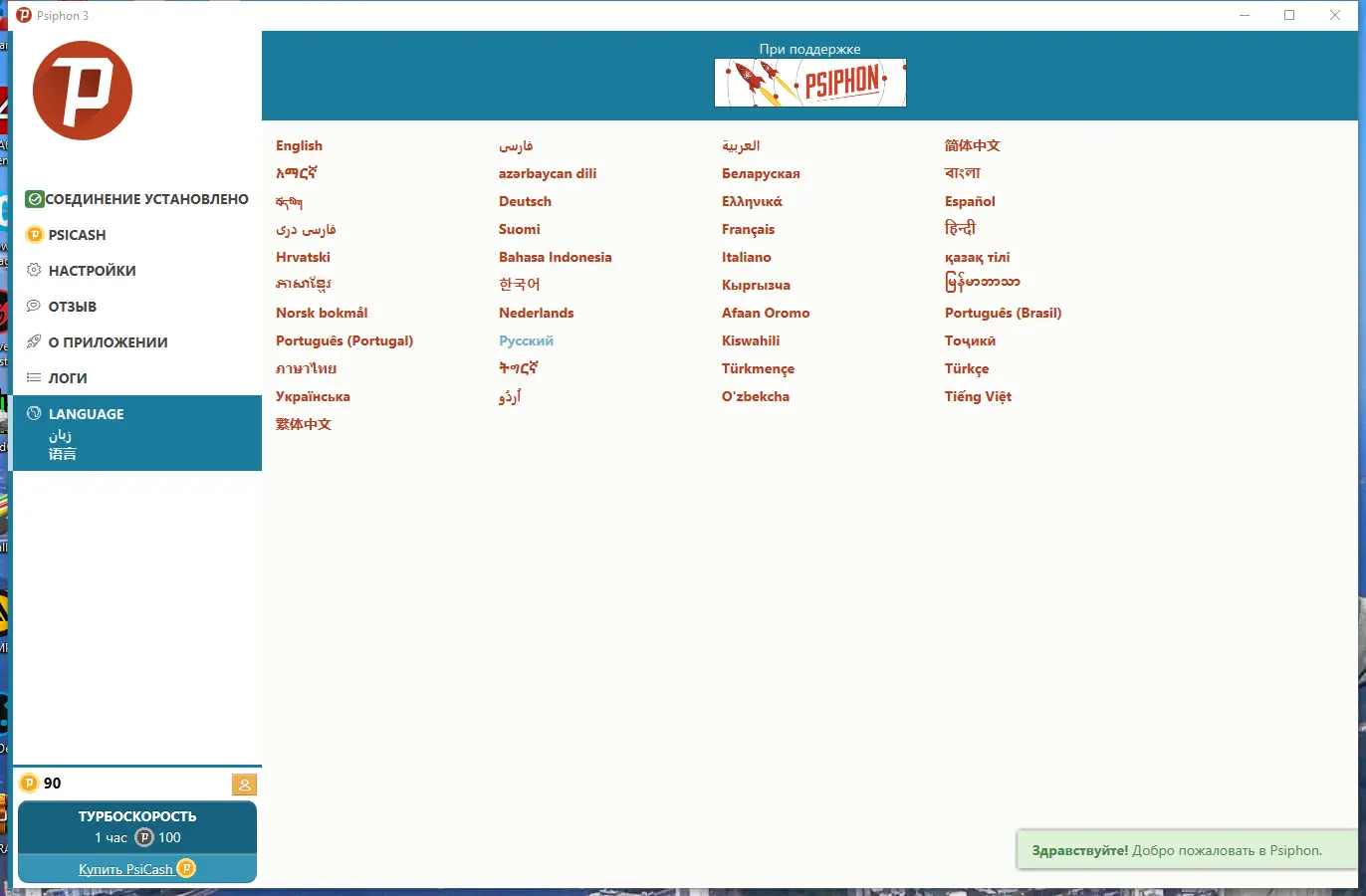Open НАСТРОЙКИ via the gear icon

(x=32, y=270)
